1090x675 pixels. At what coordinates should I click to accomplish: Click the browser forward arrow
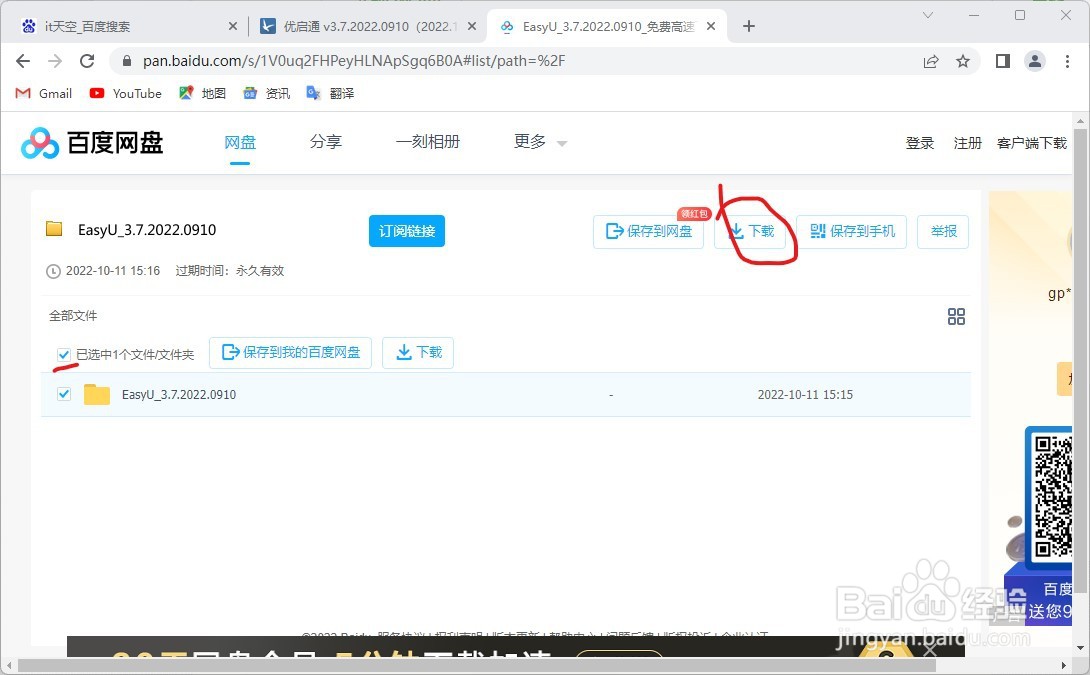(55, 61)
